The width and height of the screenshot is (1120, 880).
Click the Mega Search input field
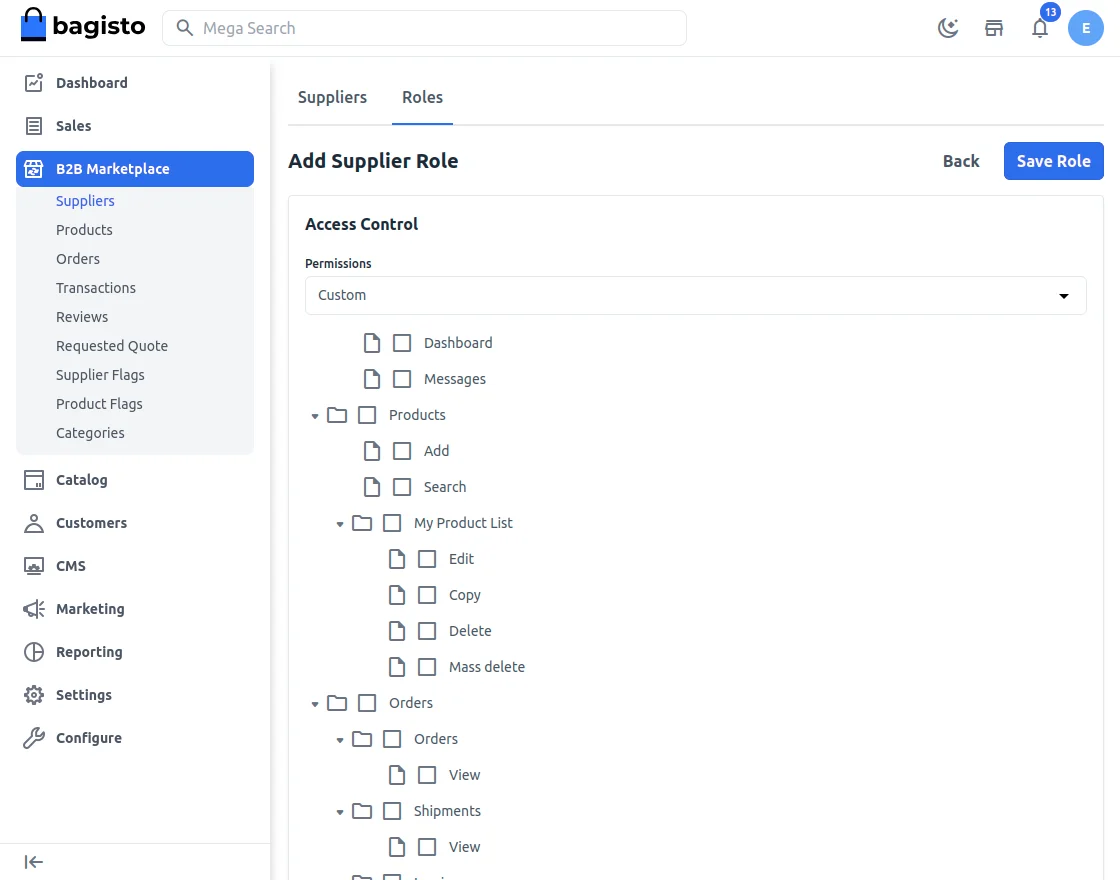point(424,28)
